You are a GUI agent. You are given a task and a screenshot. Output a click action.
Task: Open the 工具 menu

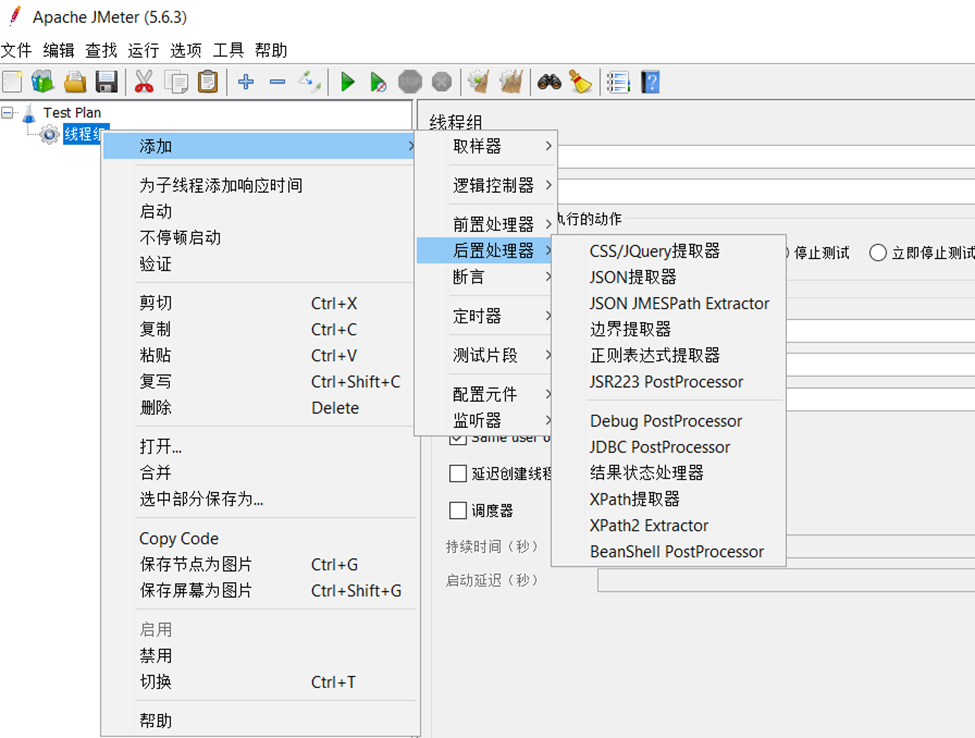pos(228,50)
